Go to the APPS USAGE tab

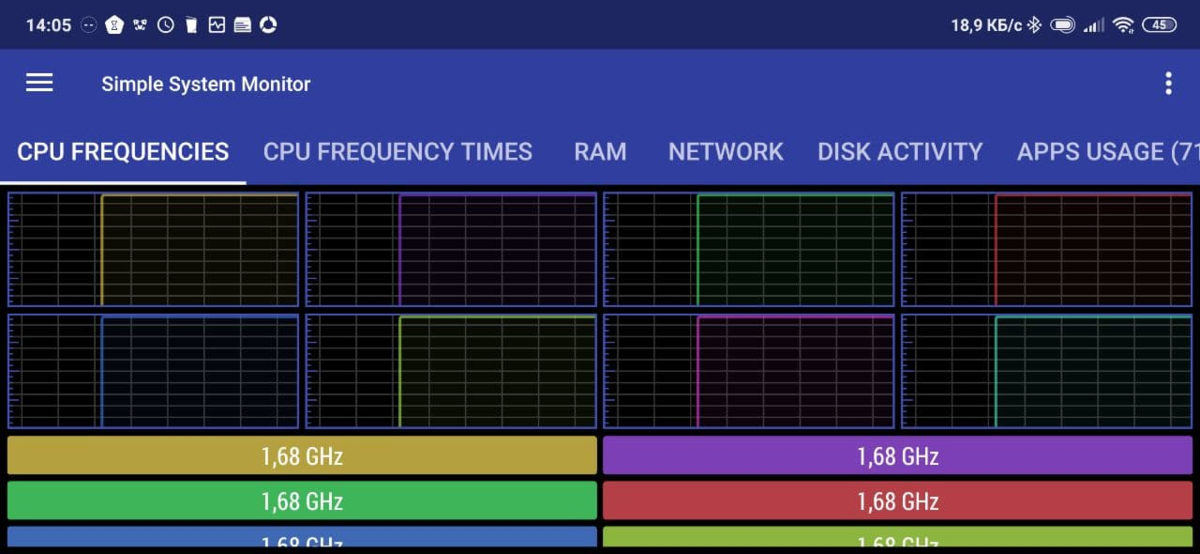coord(1108,152)
